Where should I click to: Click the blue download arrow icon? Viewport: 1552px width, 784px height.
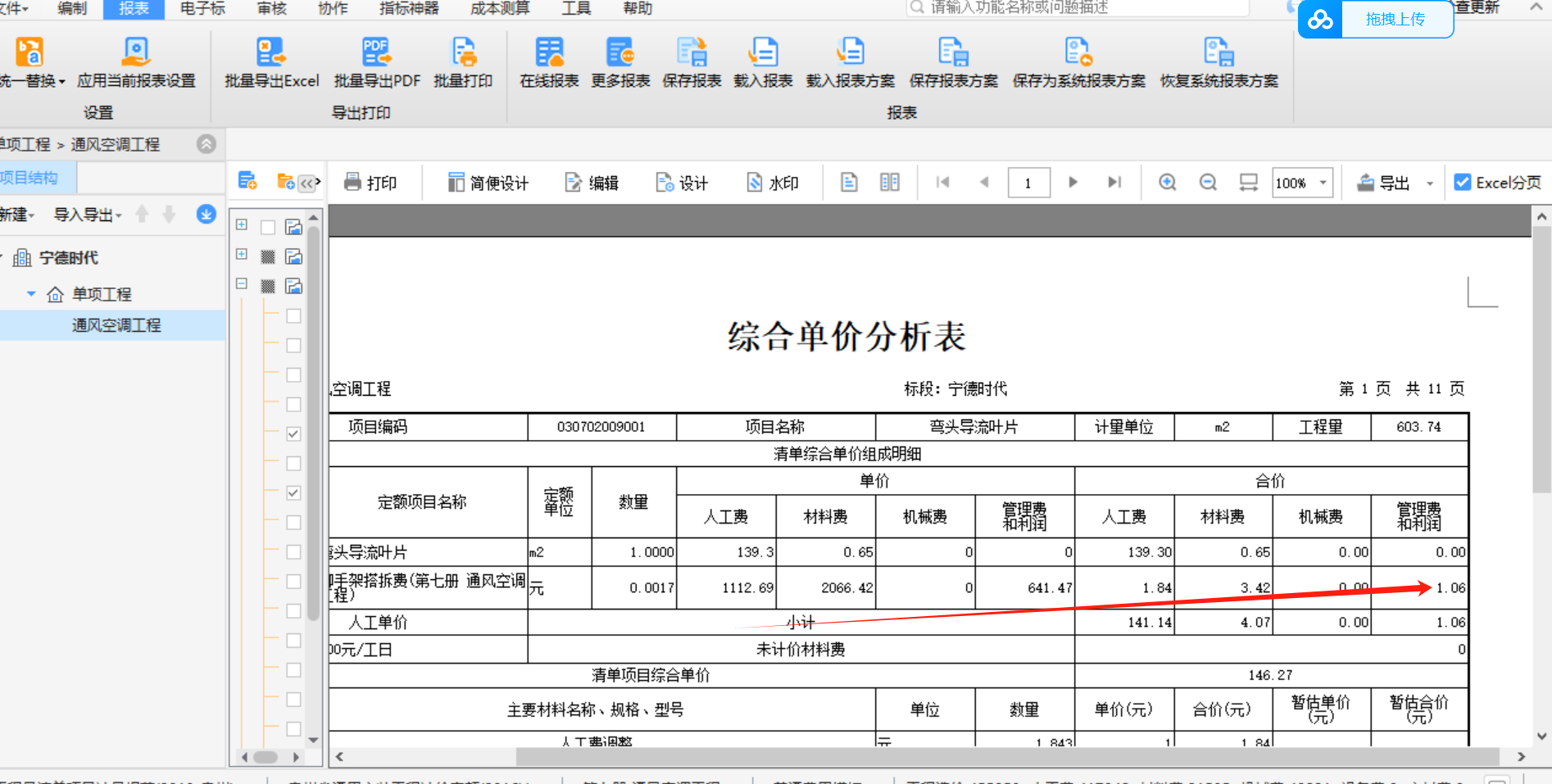pyautogui.click(x=206, y=214)
